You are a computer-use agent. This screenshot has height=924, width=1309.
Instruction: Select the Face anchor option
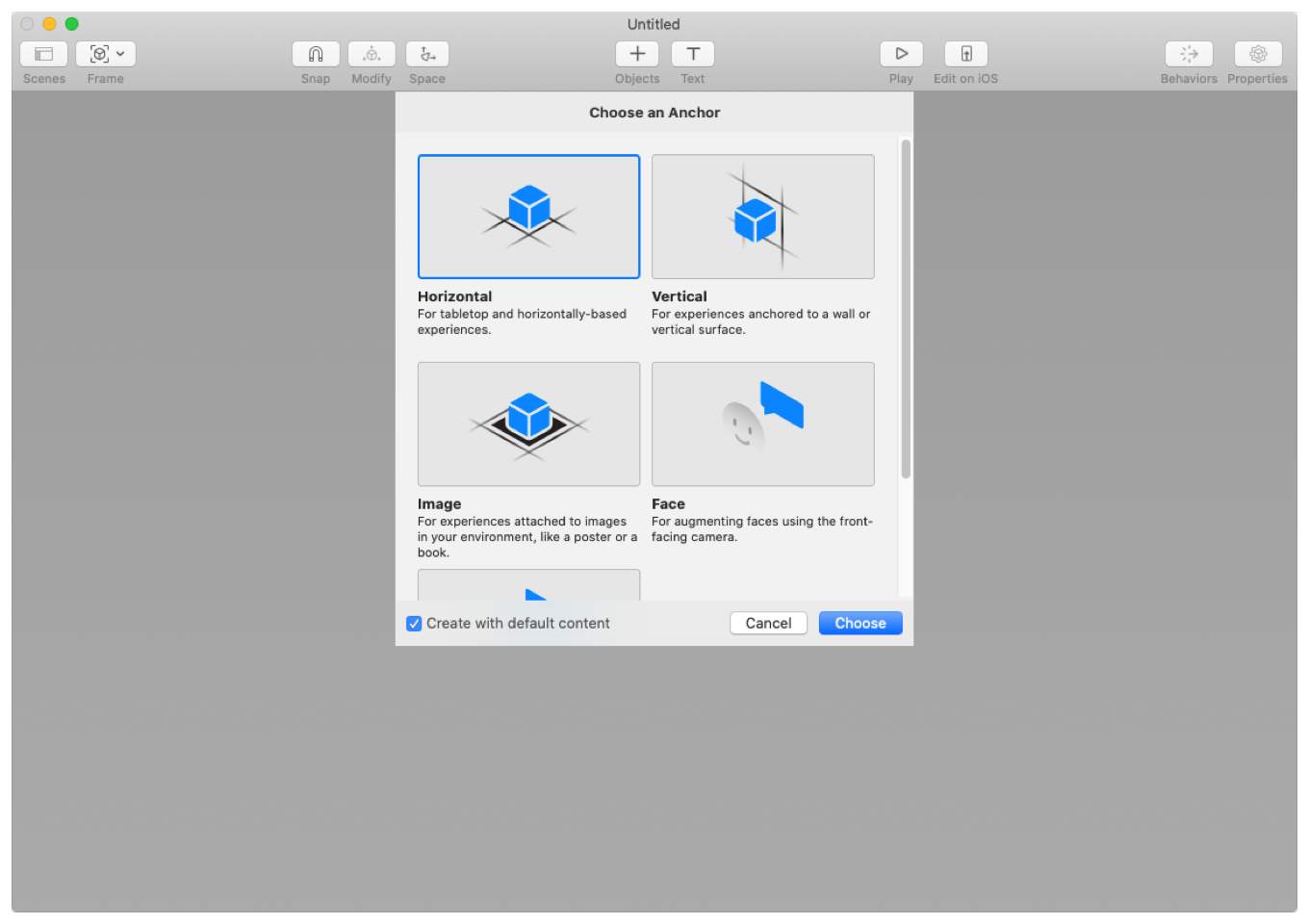[762, 423]
